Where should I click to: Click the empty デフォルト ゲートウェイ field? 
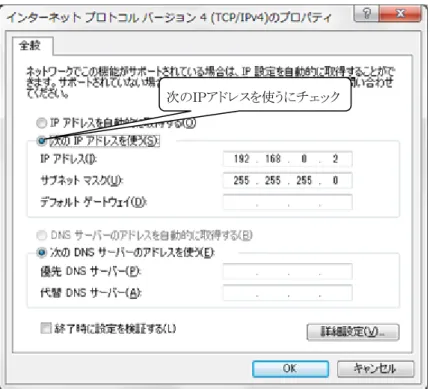pos(288,202)
